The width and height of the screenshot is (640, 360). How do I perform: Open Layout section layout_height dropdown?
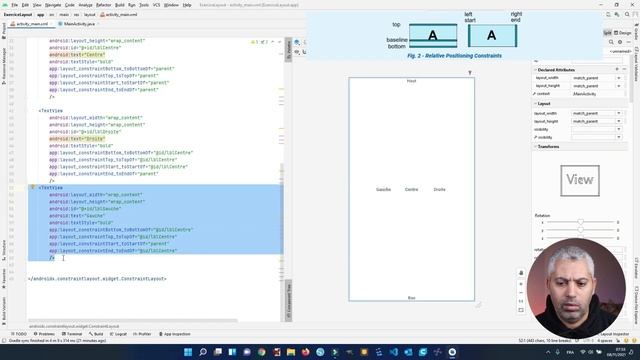pos(619,121)
